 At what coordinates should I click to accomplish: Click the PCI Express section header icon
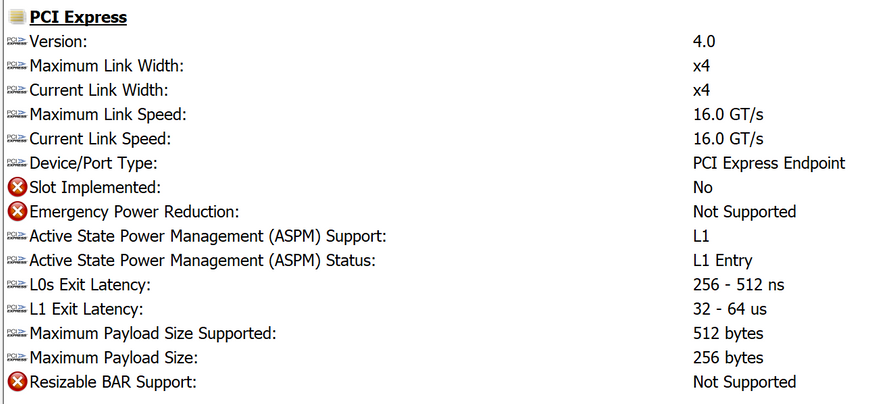16,17
